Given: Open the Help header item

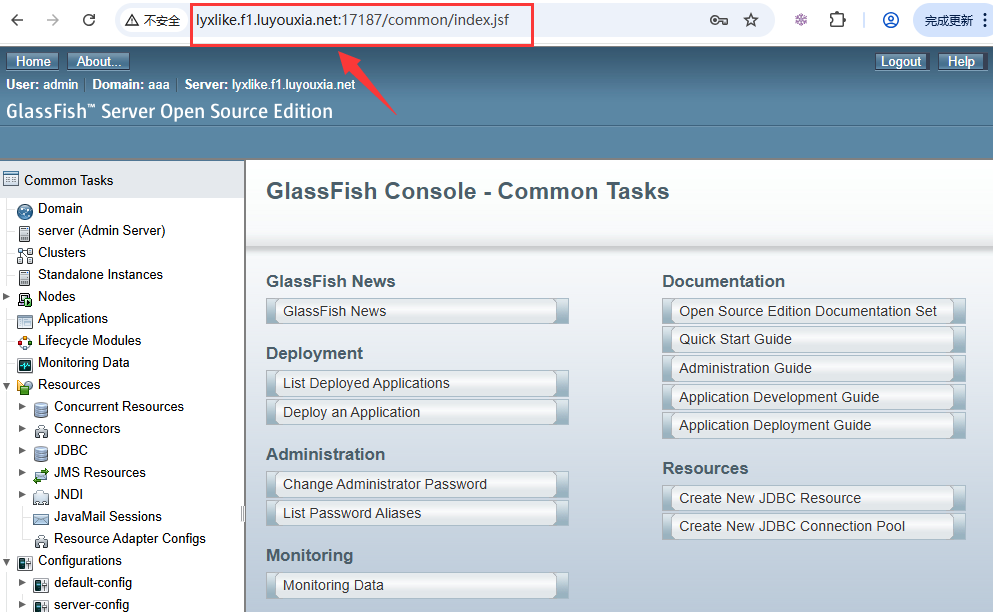Looking at the screenshot, I should click(961, 61).
